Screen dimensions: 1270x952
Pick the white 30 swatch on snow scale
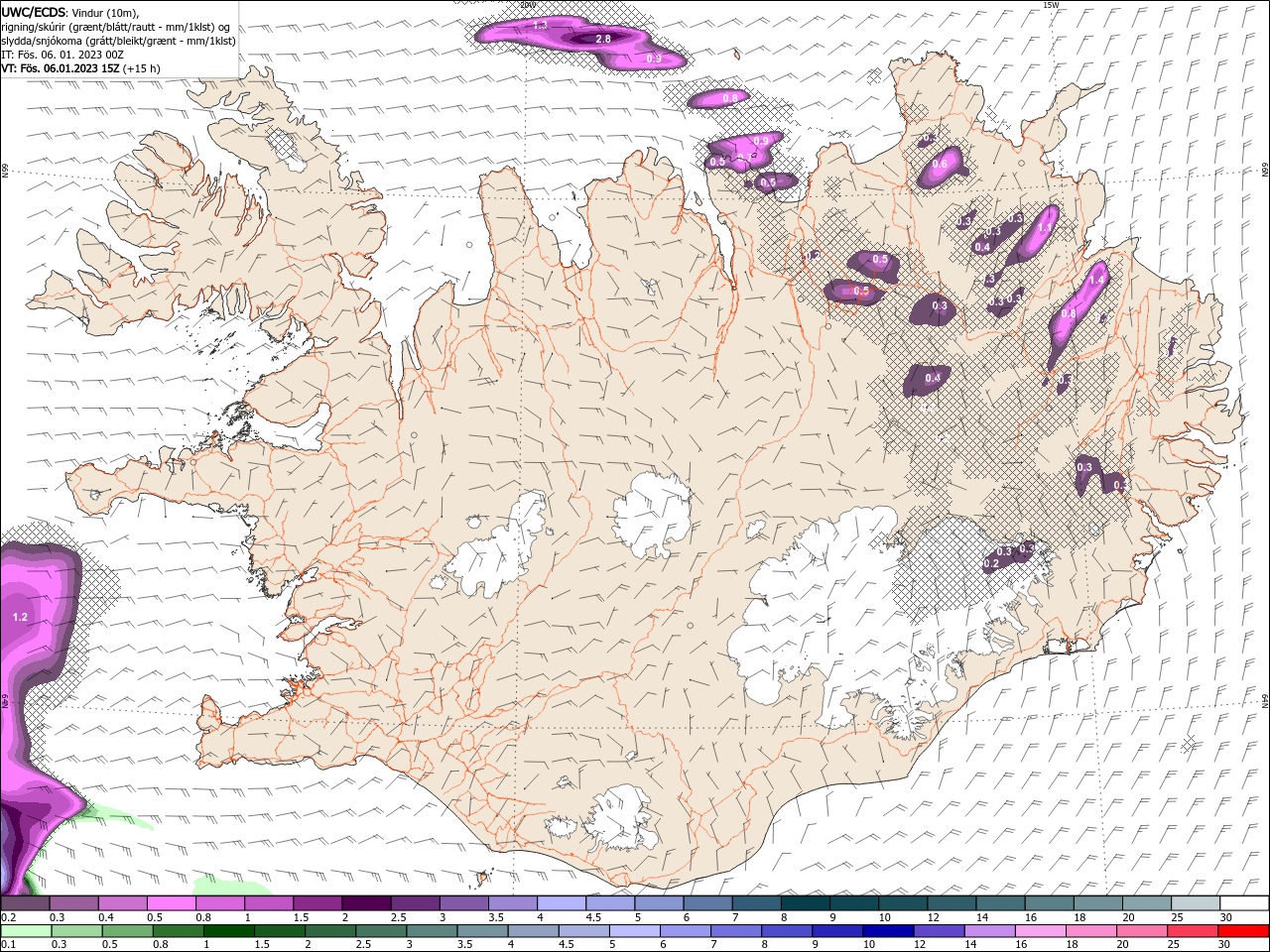tap(1244, 903)
